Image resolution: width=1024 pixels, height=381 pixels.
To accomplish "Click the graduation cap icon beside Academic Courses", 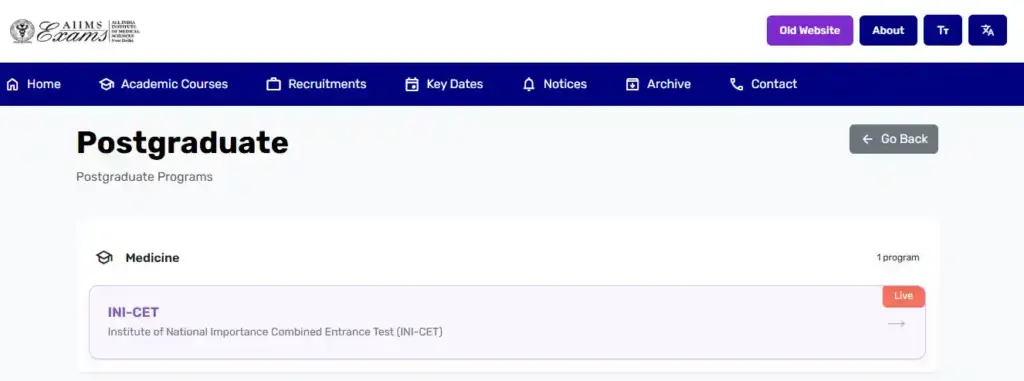I will tap(106, 84).
